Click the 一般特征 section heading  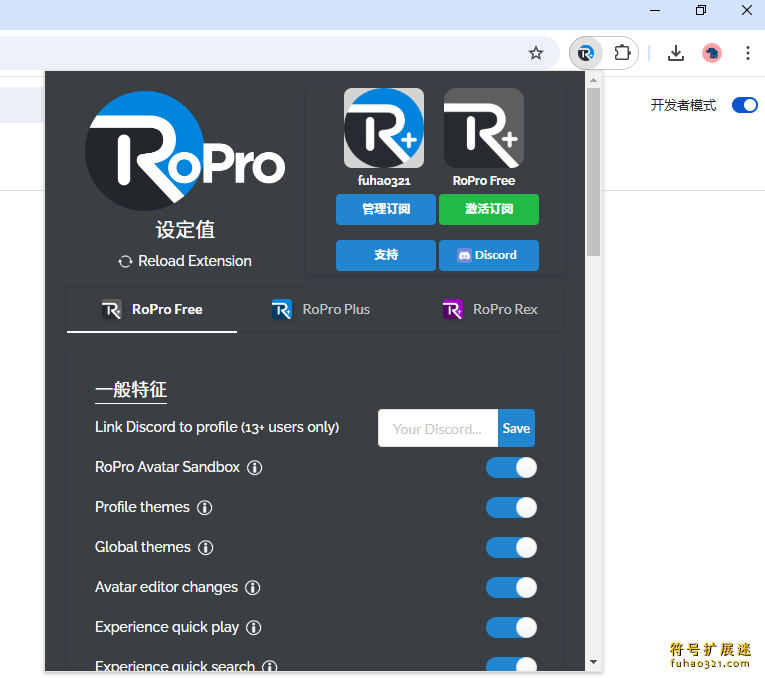[x=131, y=390]
